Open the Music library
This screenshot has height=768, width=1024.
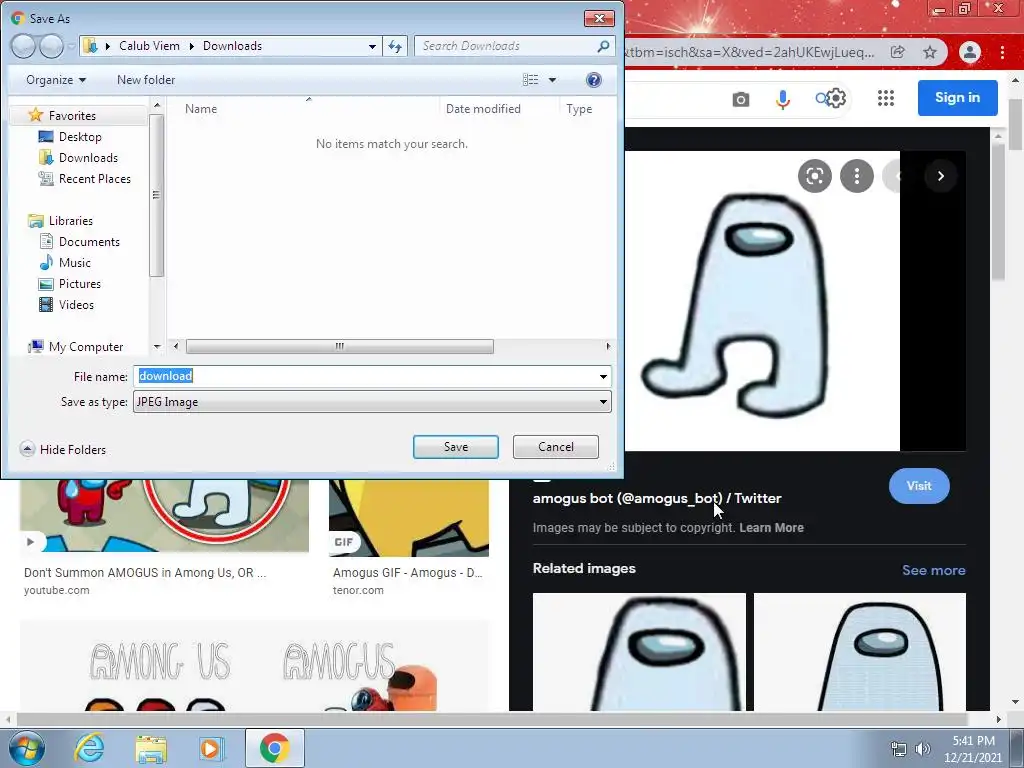tap(74, 263)
